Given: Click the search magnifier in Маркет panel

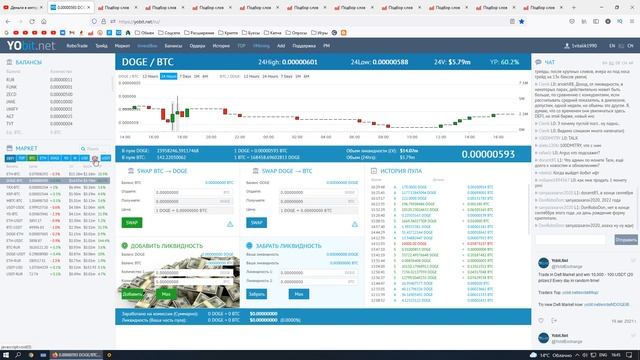Looking at the screenshot, I should tap(83, 149).
